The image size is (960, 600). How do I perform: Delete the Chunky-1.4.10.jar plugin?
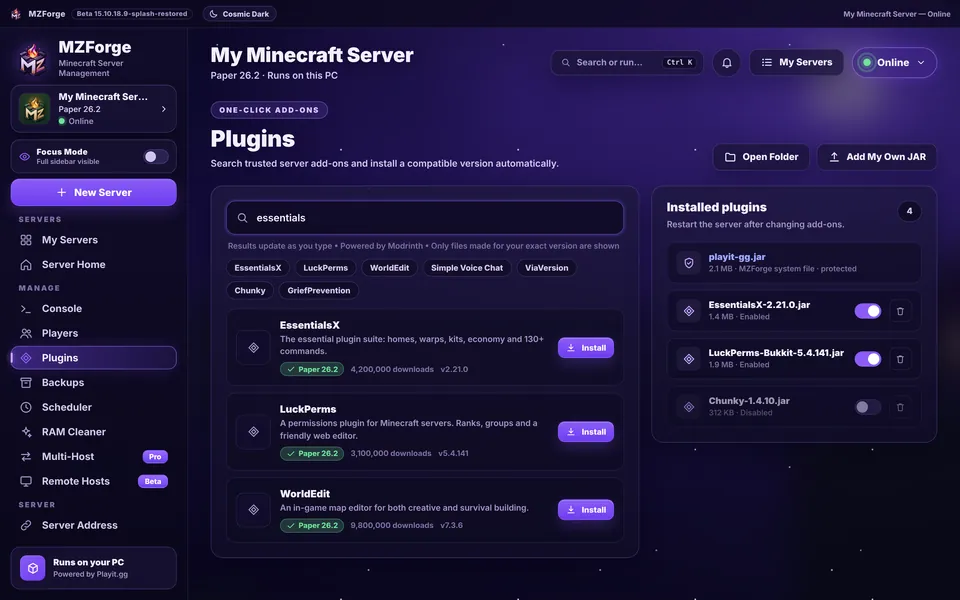coord(900,407)
